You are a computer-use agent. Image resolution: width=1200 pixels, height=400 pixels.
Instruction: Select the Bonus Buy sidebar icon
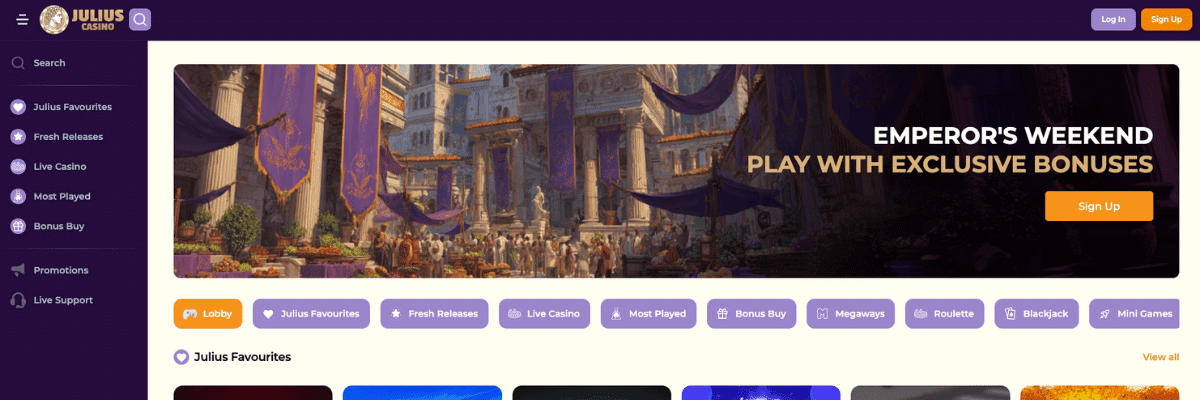(x=18, y=227)
